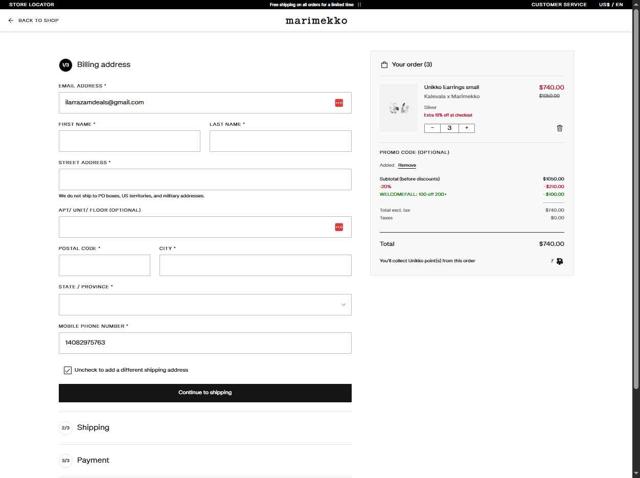Image resolution: width=640 pixels, height=478 pixels.
Task: Click Continue to shipping button
Action: 205,393
